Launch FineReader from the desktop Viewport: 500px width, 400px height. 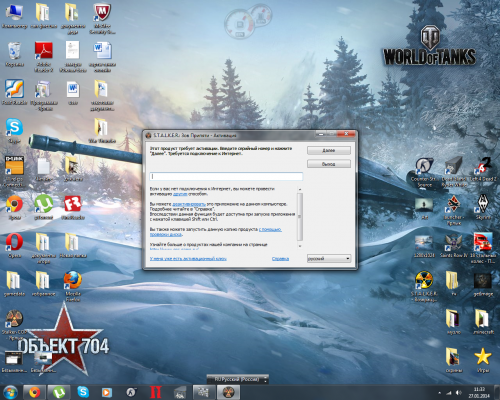(73, 207)
